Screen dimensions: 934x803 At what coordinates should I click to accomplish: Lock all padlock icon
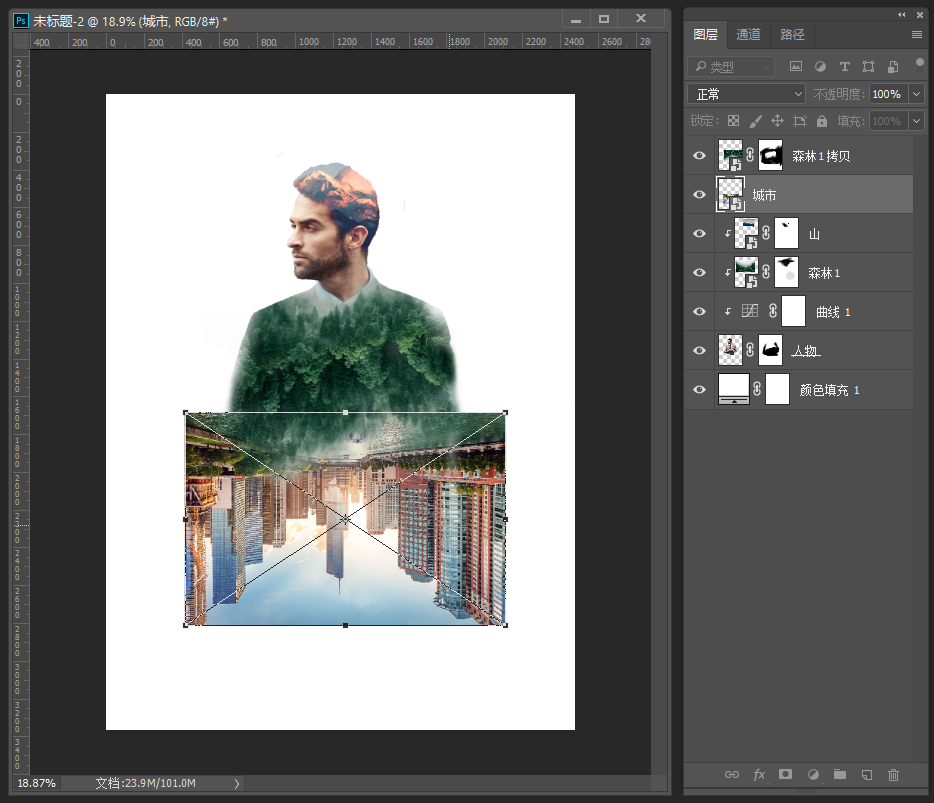(822, 121)
